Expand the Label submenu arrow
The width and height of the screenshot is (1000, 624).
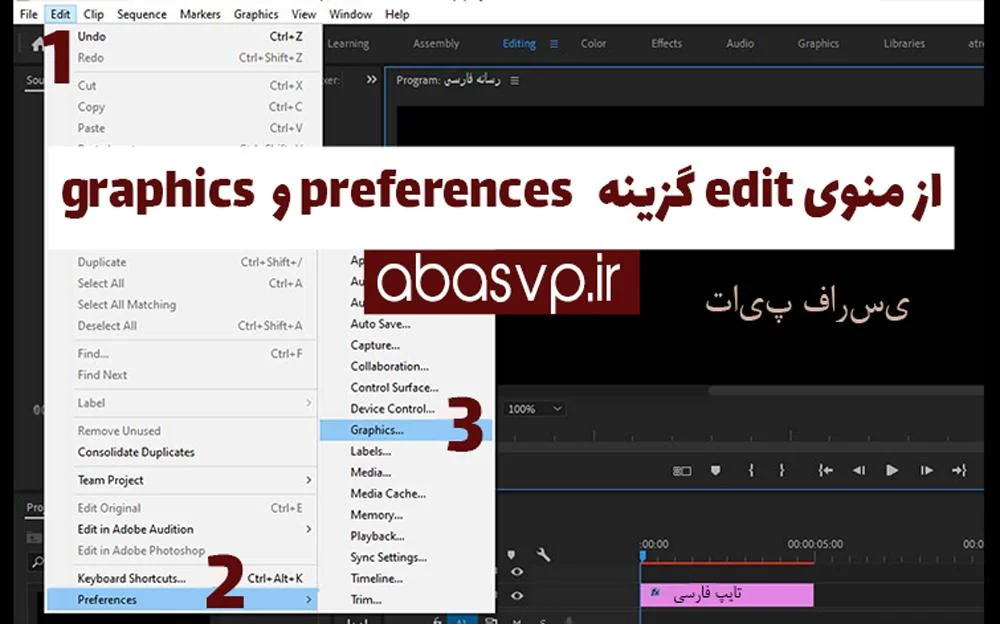tap(309, 403)
